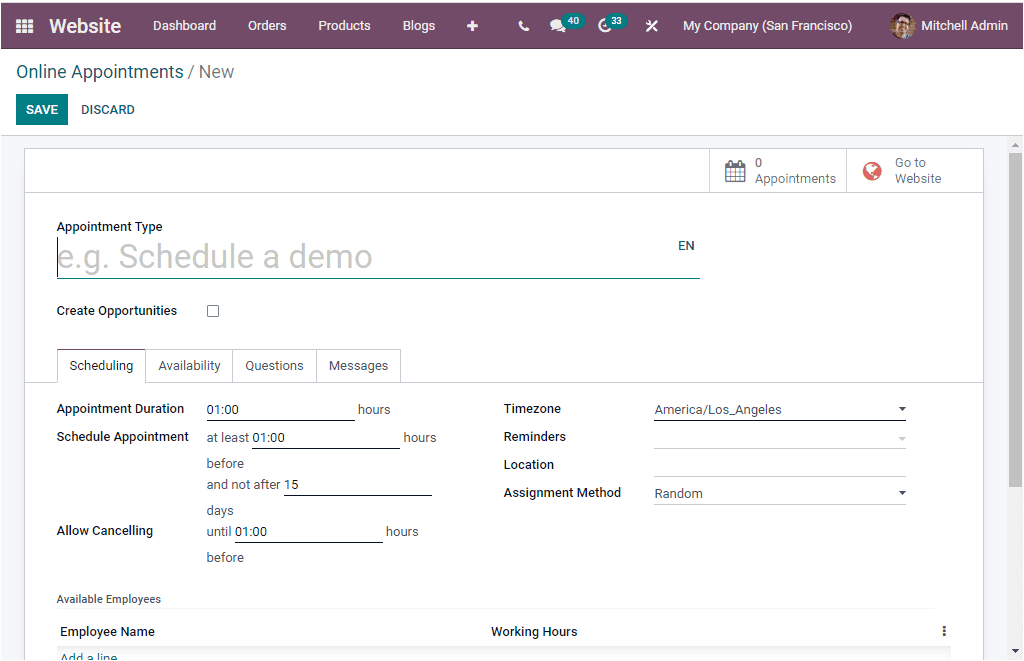Screen dimensions: 1024x661
Task: Click the SAVE button
Action: (41, 109)
